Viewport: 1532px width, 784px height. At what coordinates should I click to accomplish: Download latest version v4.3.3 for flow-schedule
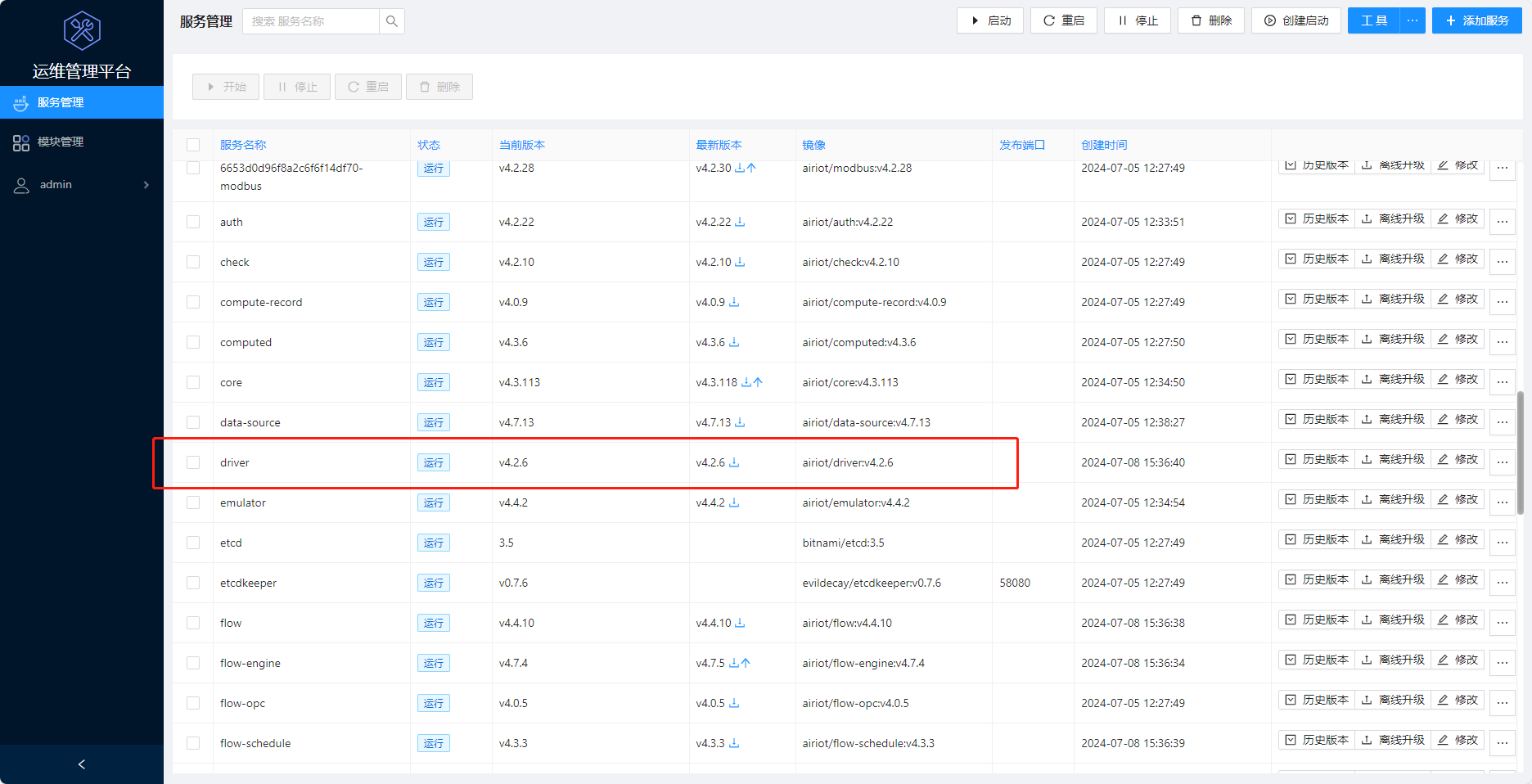pos(734,743)
